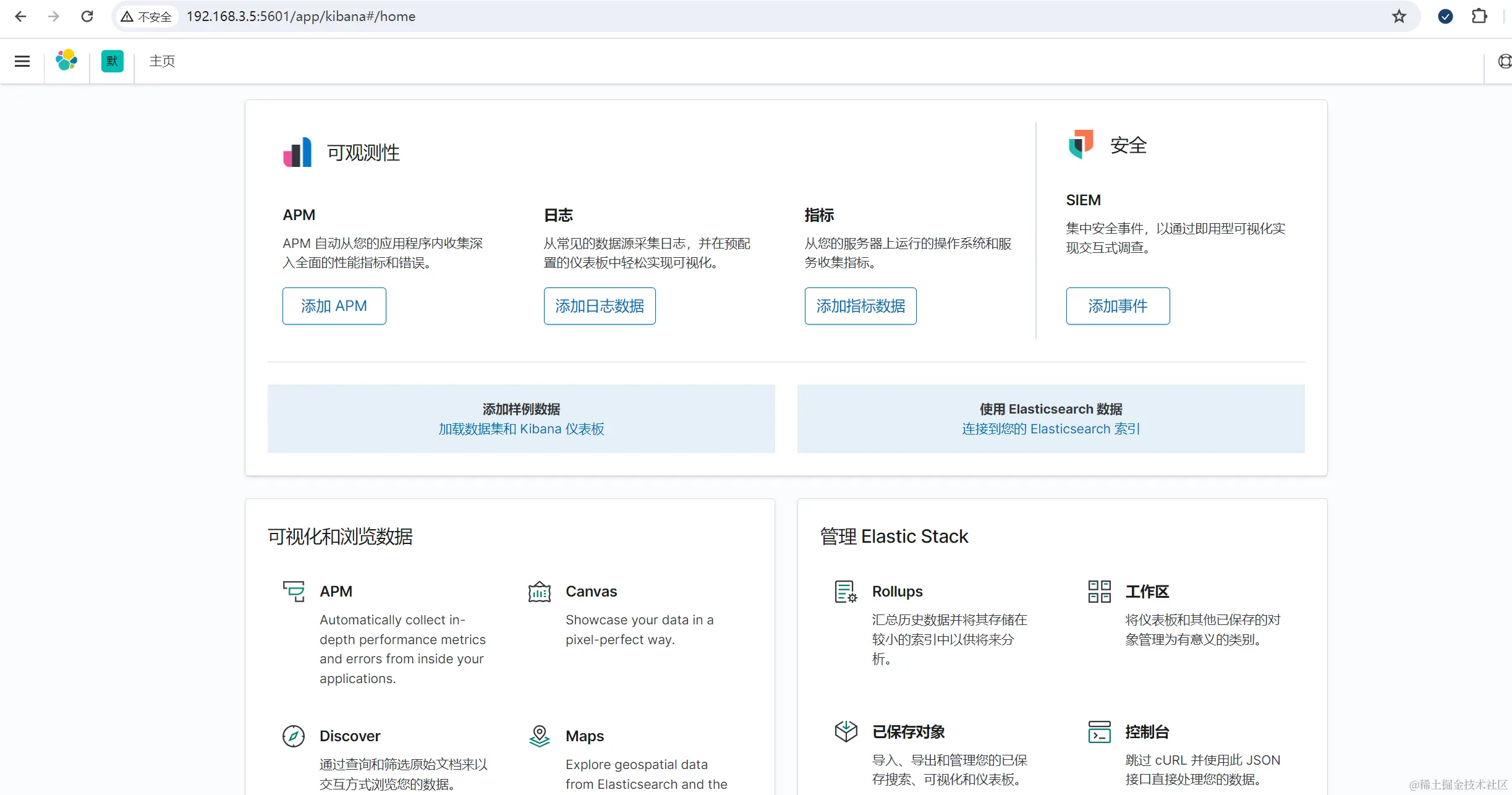Click the 控制台 console icon

click(1099, 731)
